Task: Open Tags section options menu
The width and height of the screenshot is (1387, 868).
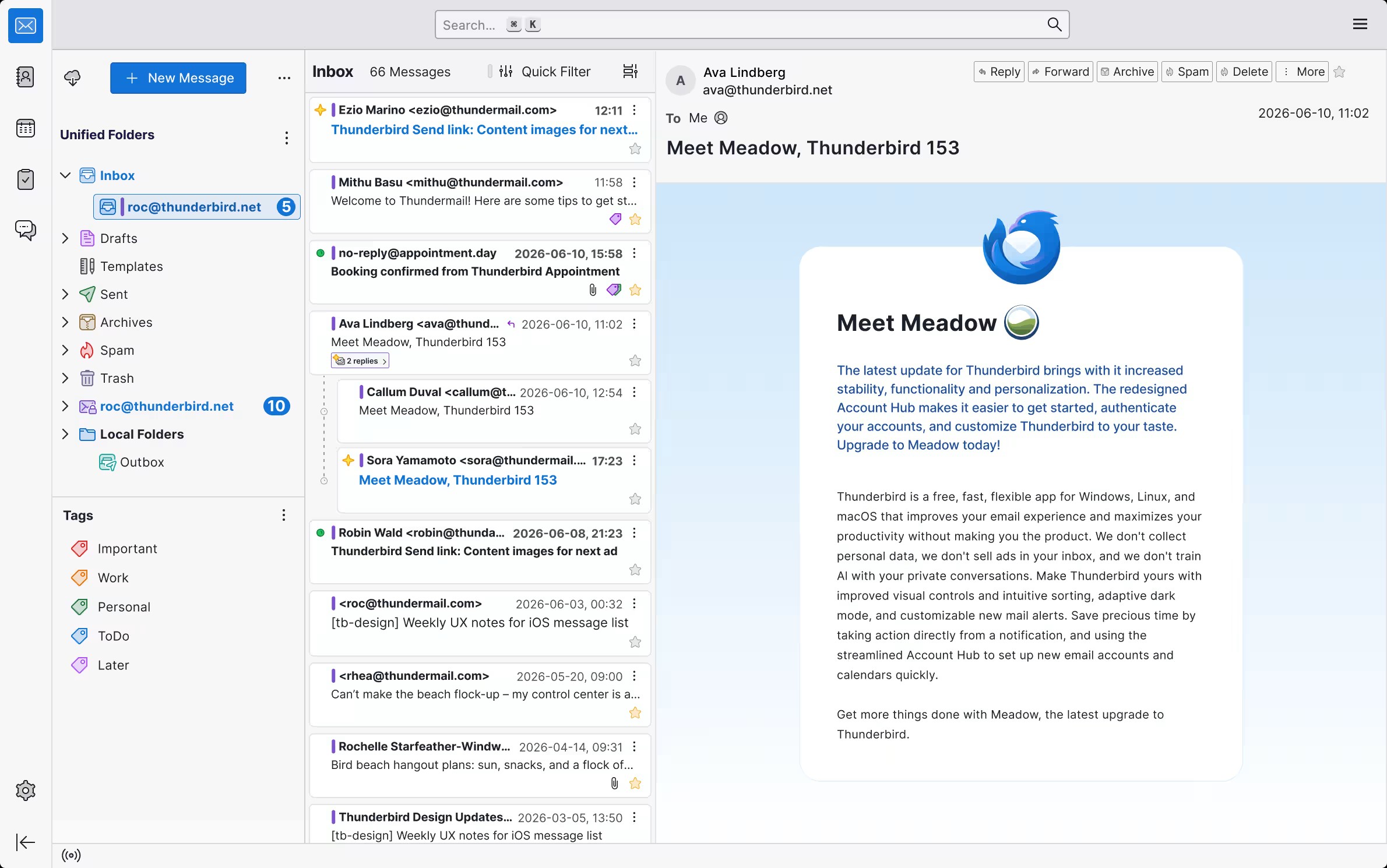Action: tap(284, 515)
